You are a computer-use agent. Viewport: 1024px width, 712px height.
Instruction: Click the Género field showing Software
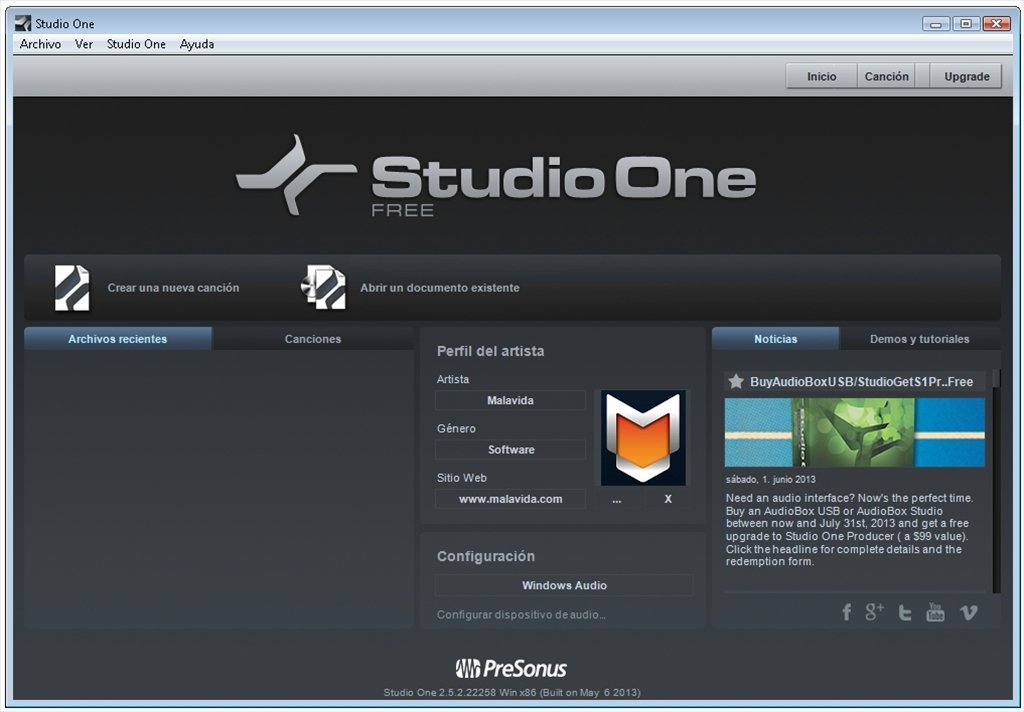pyautogui.click(x=510, y=449)
